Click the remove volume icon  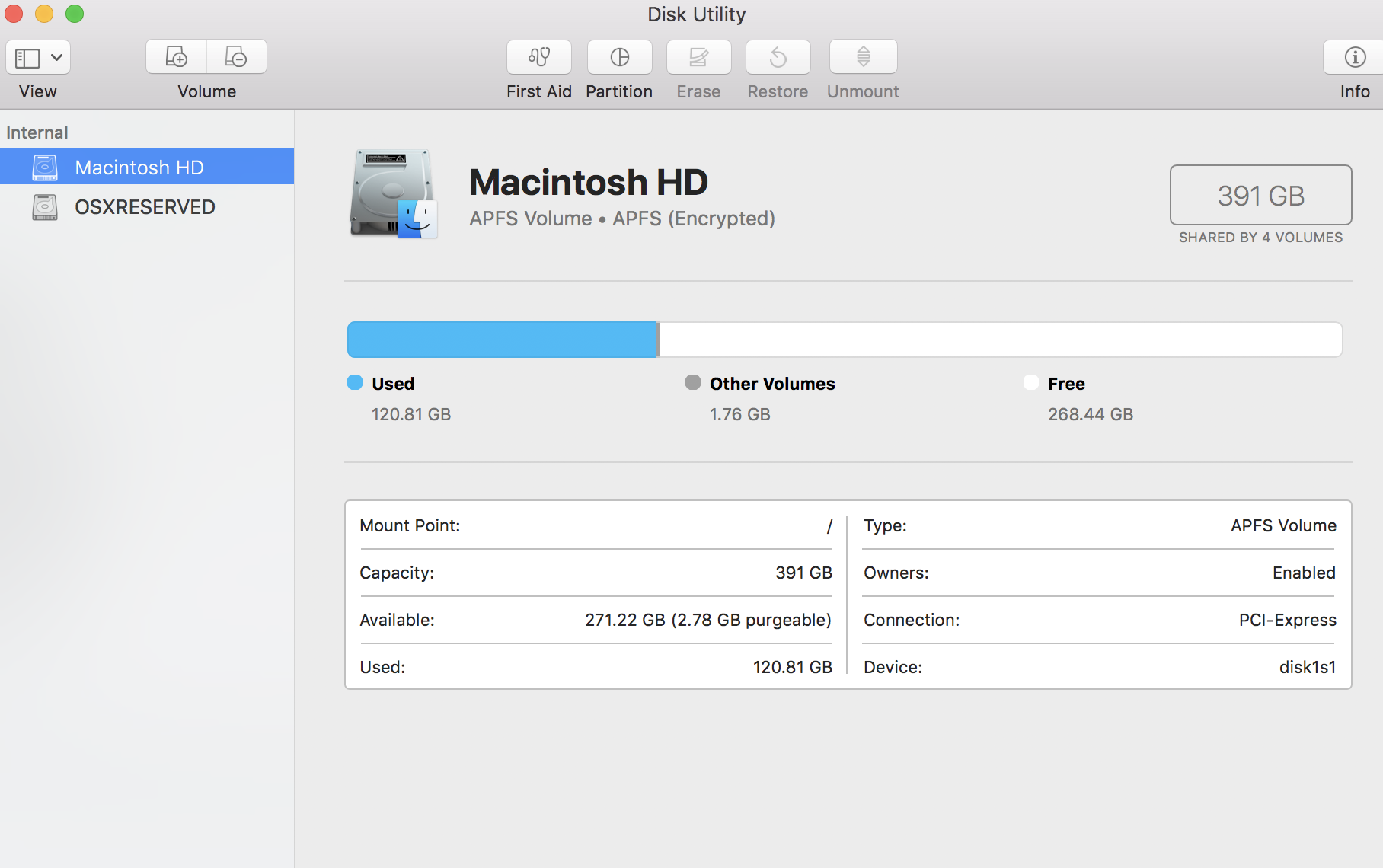236,57
